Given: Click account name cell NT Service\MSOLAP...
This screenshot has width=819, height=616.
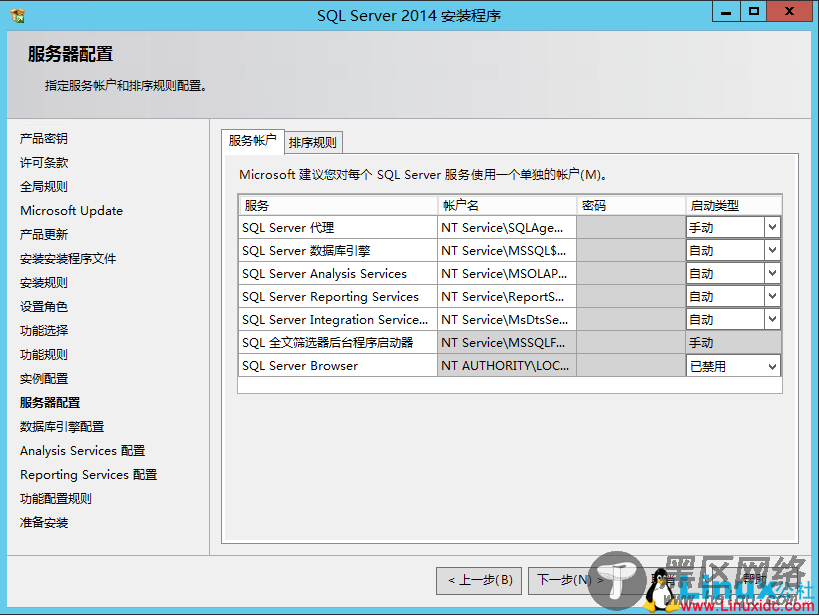Looking at the screenshot, I should (507, 273).
